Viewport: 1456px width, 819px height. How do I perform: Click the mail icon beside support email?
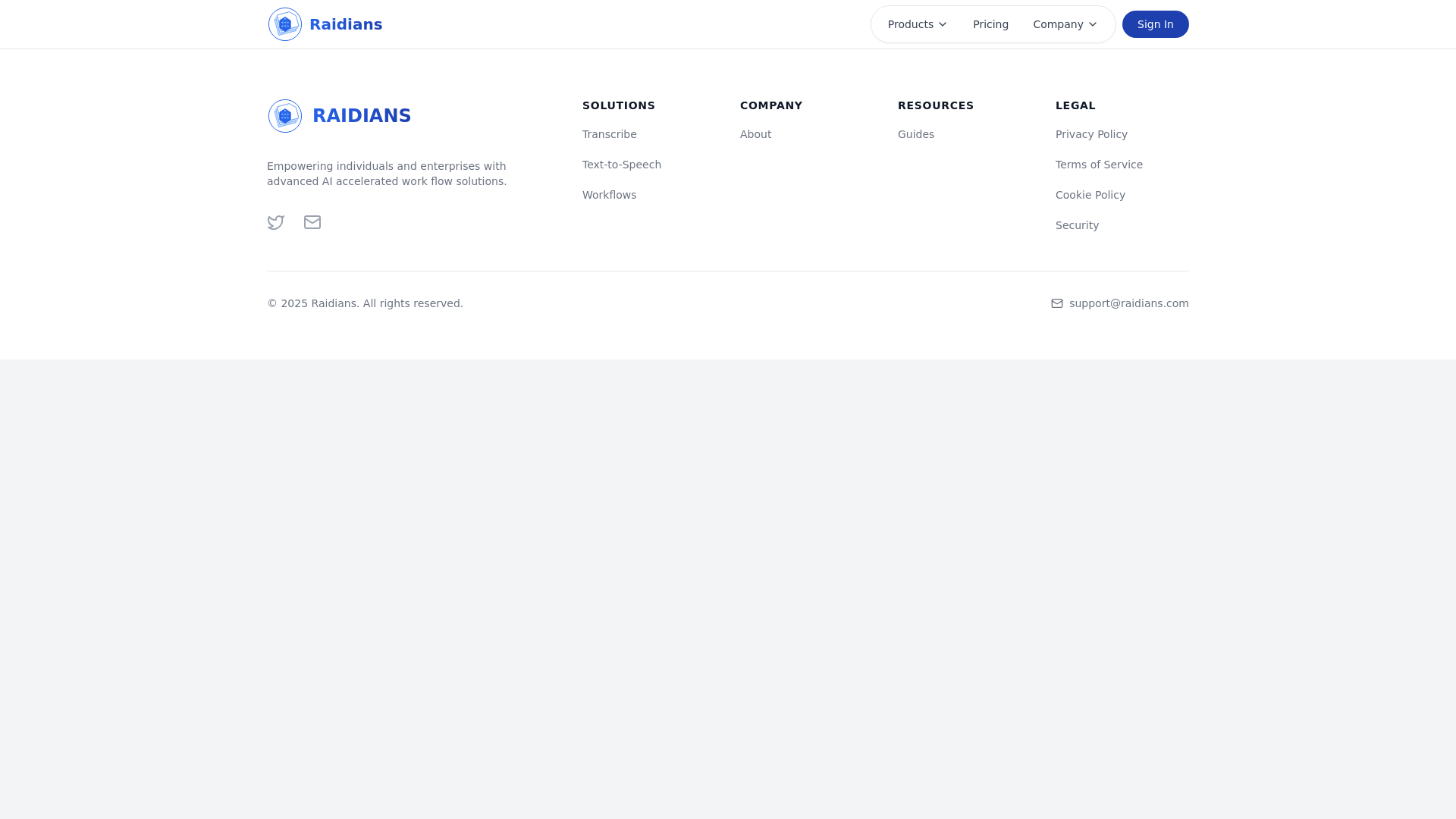point(1057,303)
